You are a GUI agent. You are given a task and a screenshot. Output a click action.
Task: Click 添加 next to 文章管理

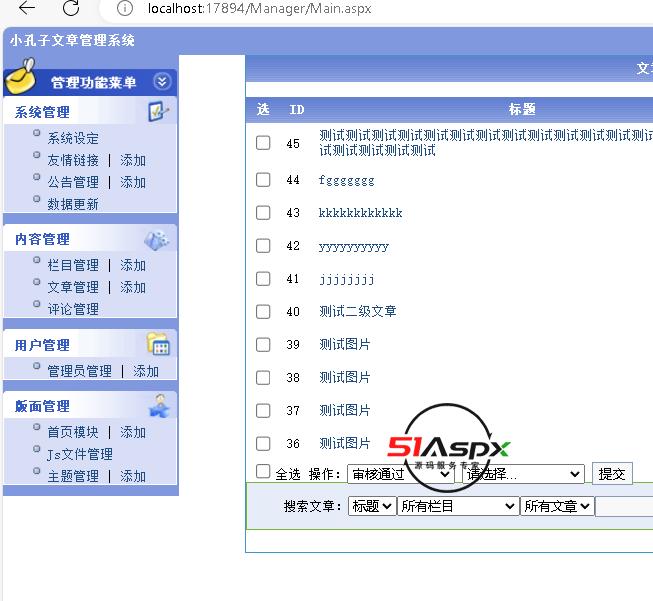[133, 287]
